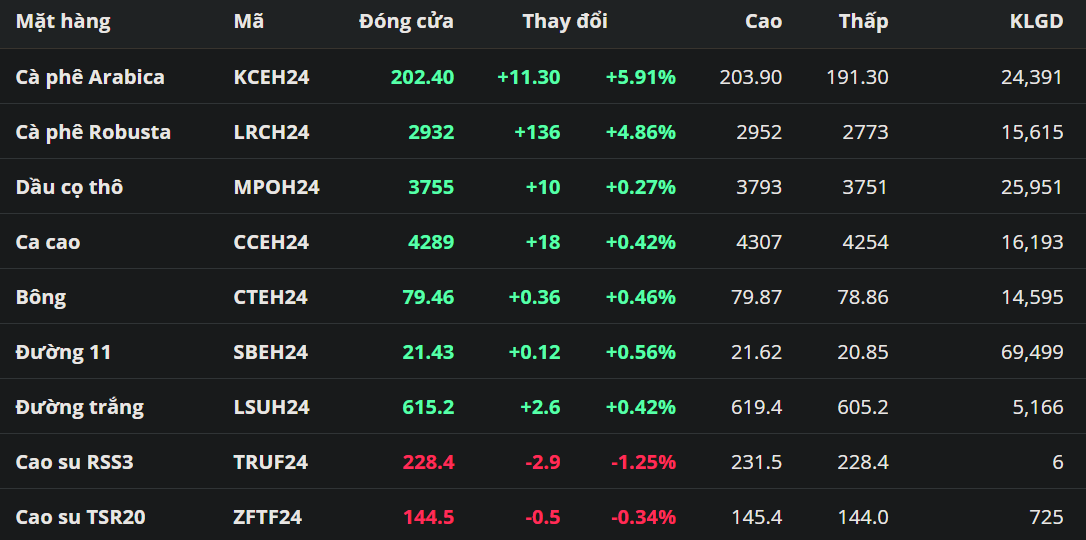
Task: Click the Thay đổi column header
Action: [x=564, y=21]
